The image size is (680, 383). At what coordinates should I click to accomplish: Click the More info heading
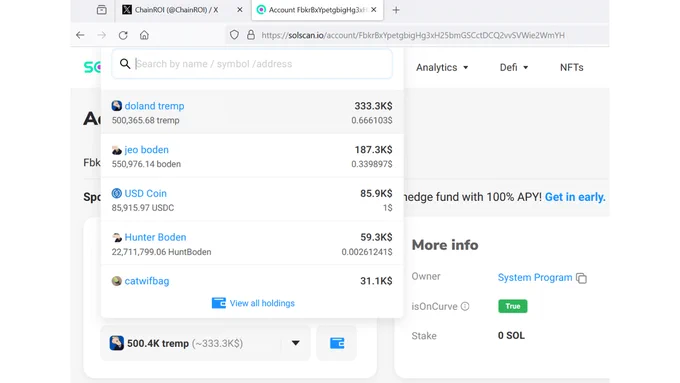pos(445,245)
